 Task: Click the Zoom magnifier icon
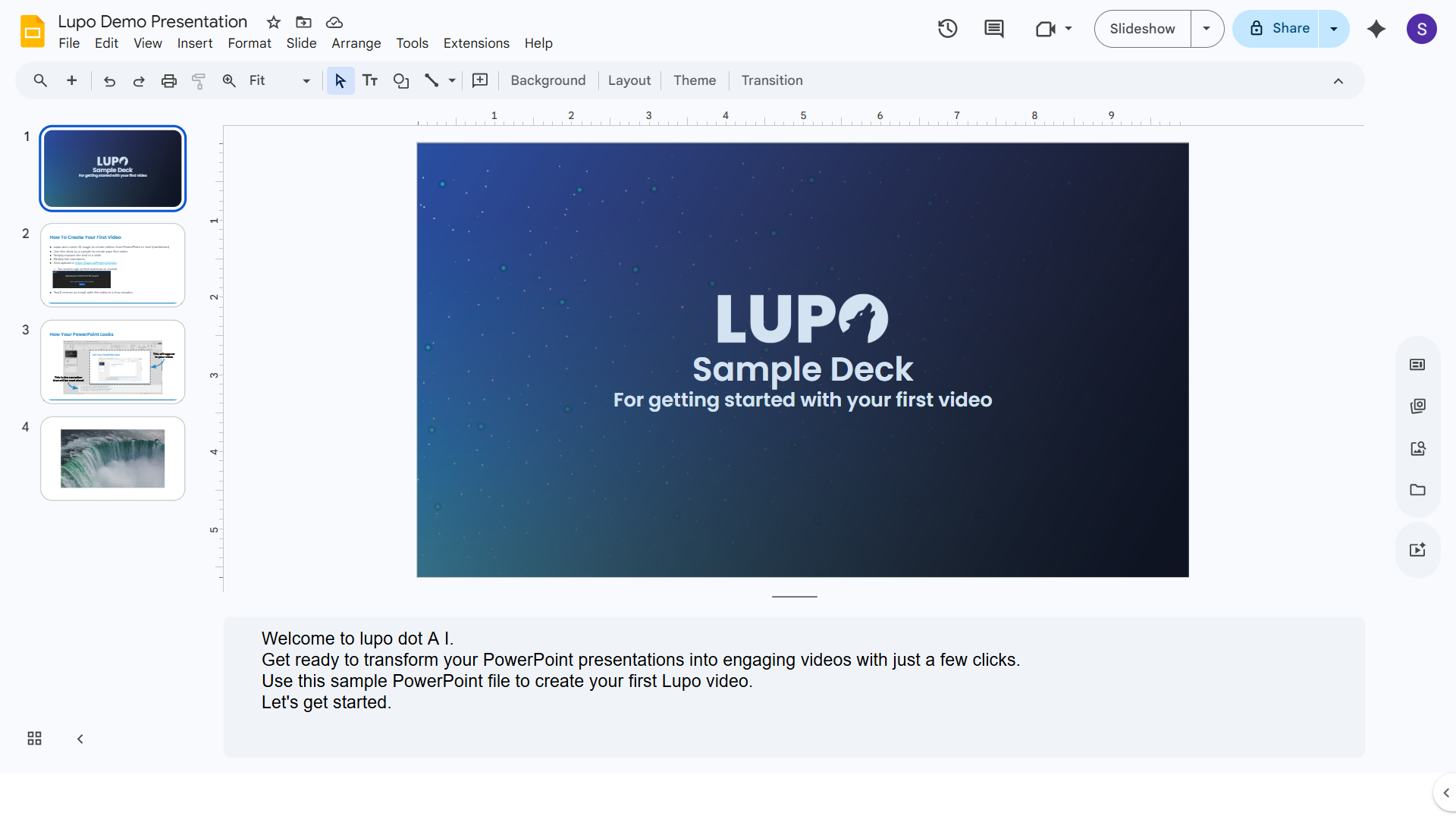[x=229, y=80]
